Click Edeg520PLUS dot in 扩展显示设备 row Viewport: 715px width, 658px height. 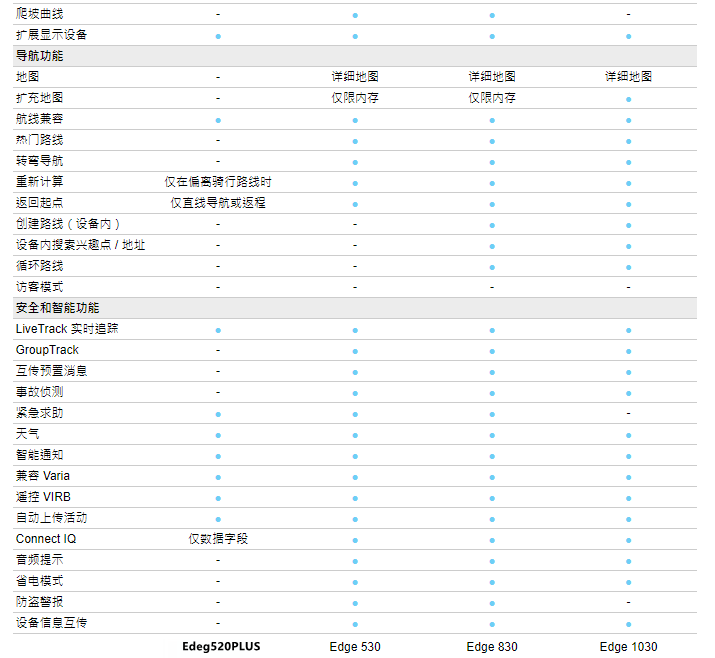click(218, 36)
